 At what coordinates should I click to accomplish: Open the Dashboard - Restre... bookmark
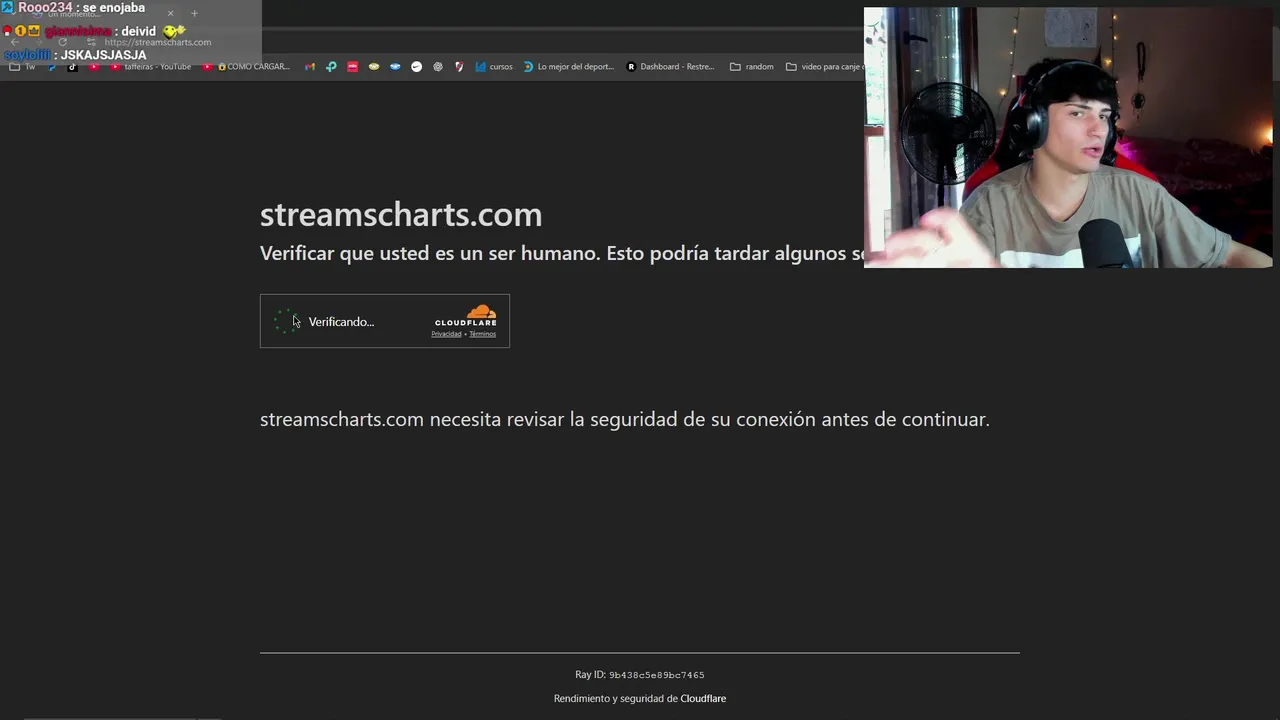670,67
